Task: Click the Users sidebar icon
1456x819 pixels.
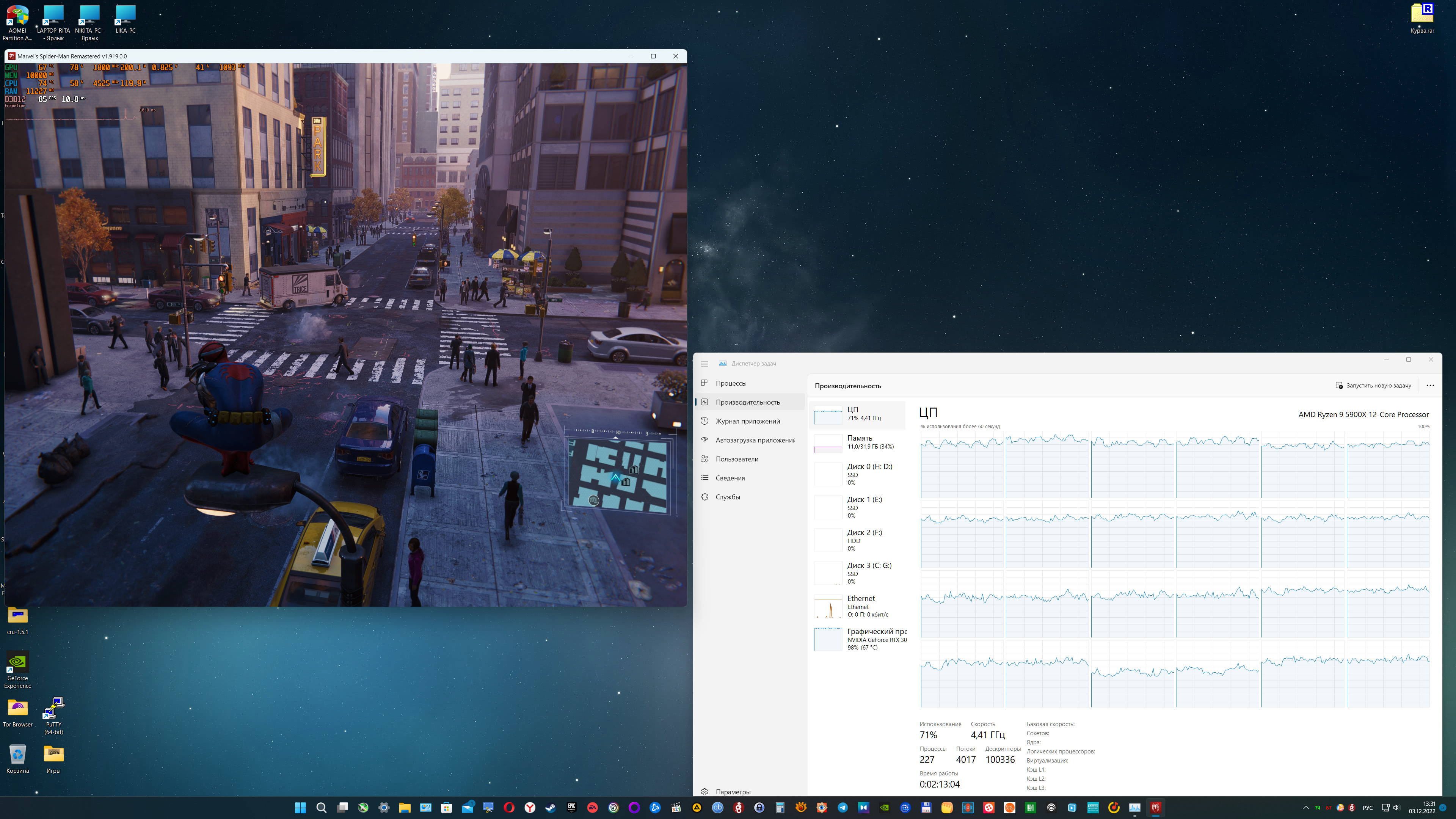Action: coord(704,459)
